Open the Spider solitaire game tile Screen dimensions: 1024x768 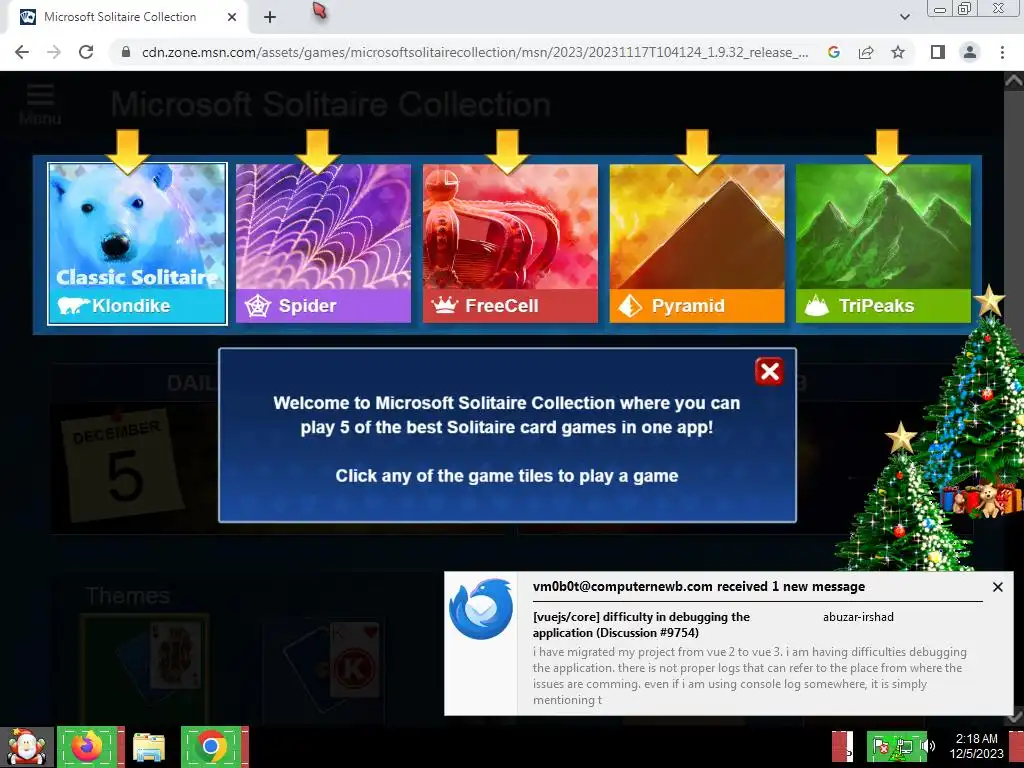323,244
